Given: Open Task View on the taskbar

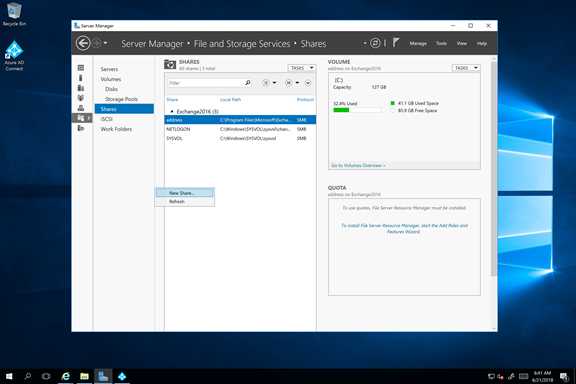Looking at the screenshot, I should click(46, 376).
